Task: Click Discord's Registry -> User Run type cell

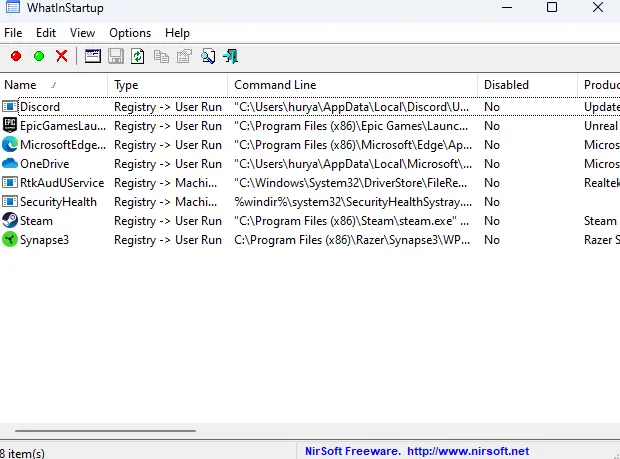Action: [x=168, y=107]
